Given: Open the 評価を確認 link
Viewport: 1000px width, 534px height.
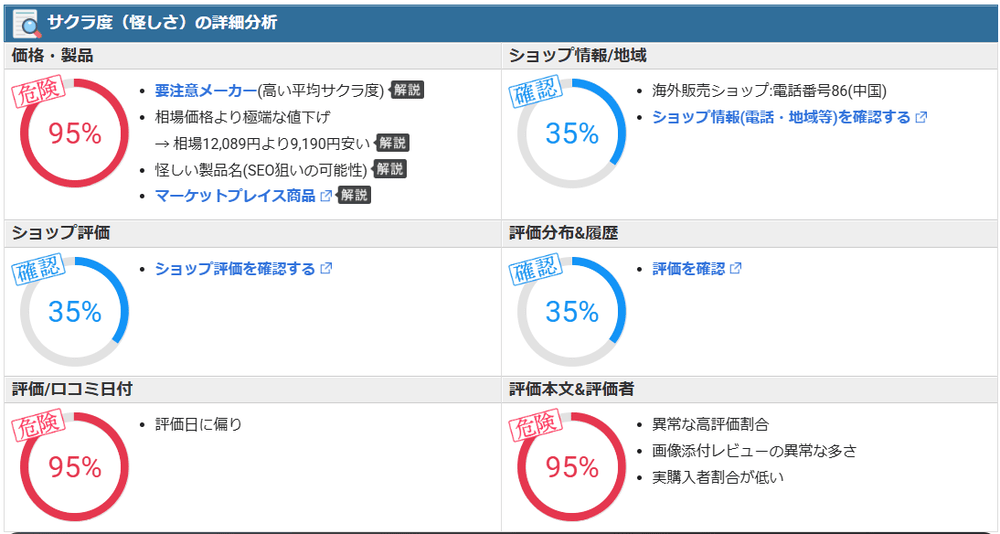Looking at the screenshot, I should (688, 269).
